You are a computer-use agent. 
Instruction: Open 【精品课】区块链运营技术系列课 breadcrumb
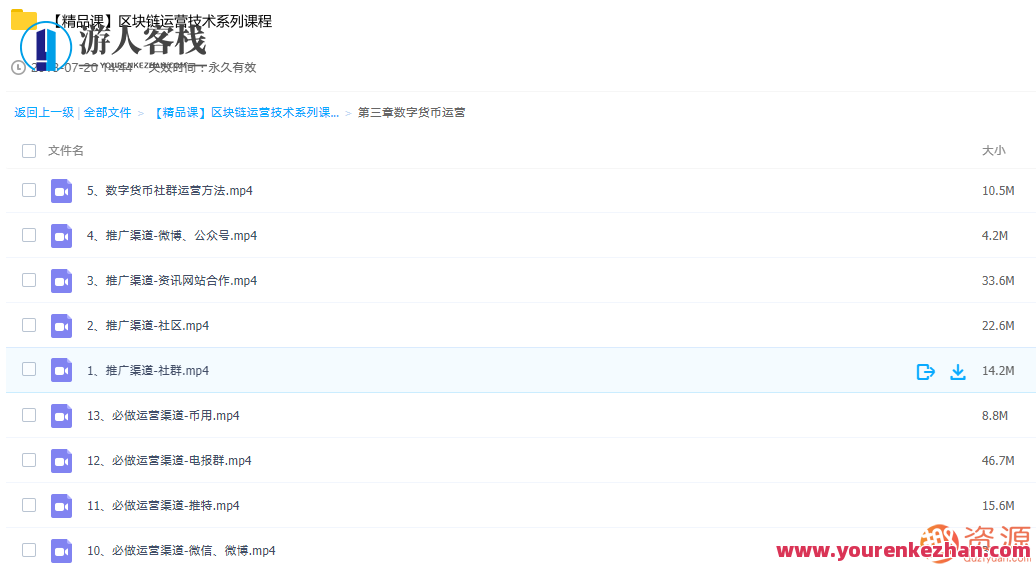(x=245, y=112)
